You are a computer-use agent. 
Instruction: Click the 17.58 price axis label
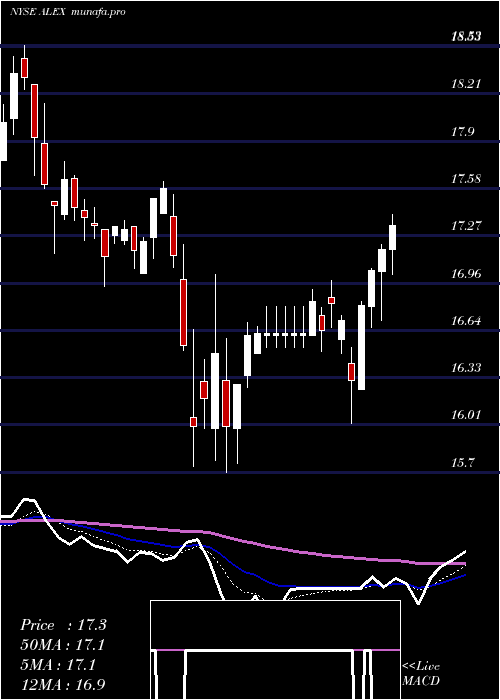coord(466,179)
